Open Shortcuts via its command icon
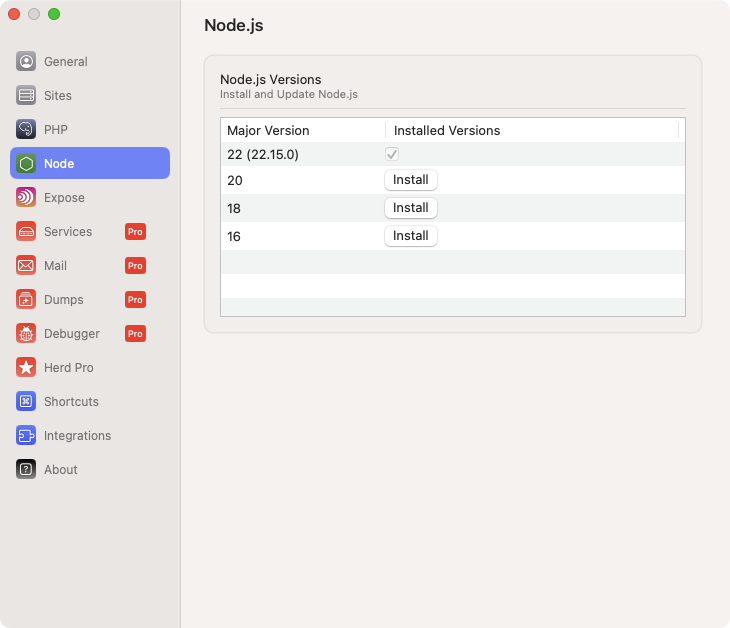 [x=26, y=402]
